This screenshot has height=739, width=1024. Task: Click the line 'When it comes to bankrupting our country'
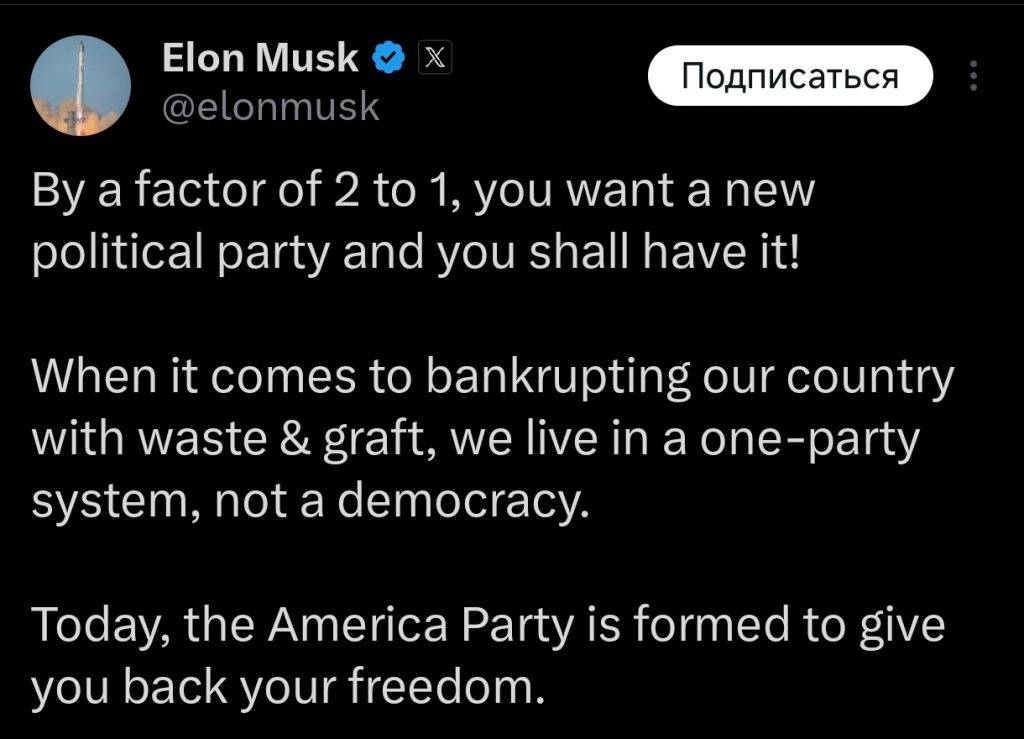tap(493, 377)
